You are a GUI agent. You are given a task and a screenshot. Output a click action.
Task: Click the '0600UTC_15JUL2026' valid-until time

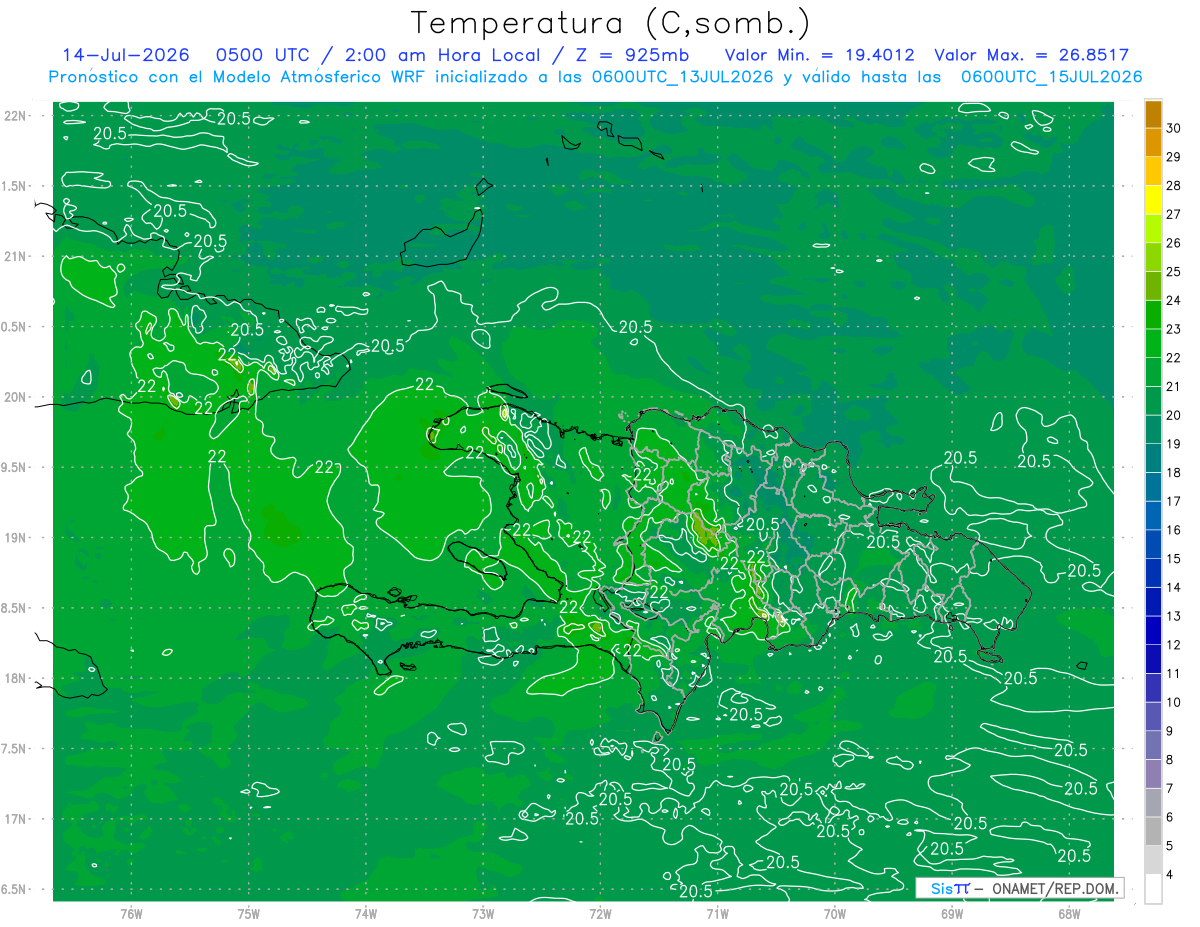1052,77
